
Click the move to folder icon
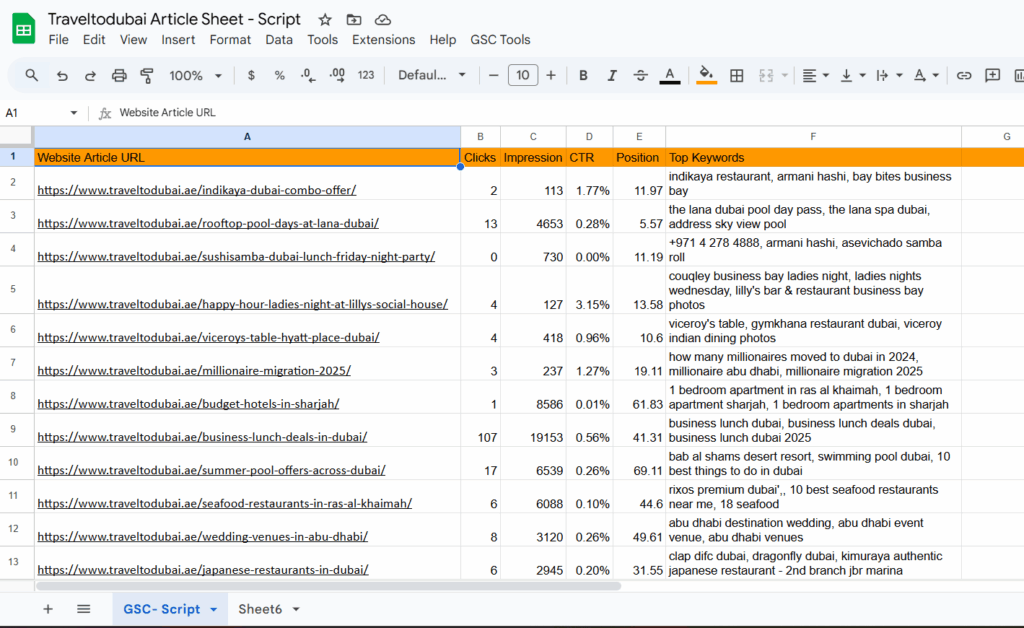click(354, 20)
